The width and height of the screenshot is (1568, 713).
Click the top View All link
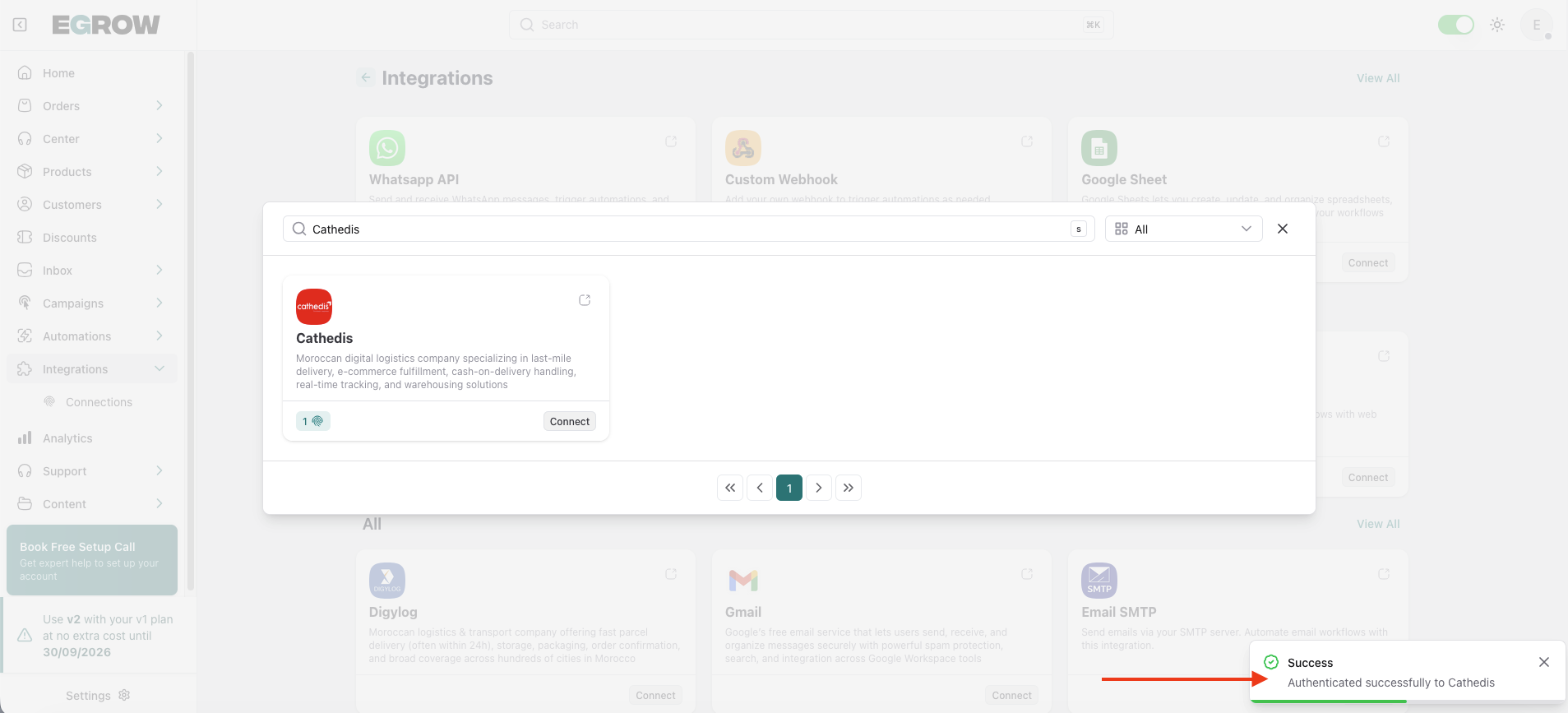click(1378, 78)
